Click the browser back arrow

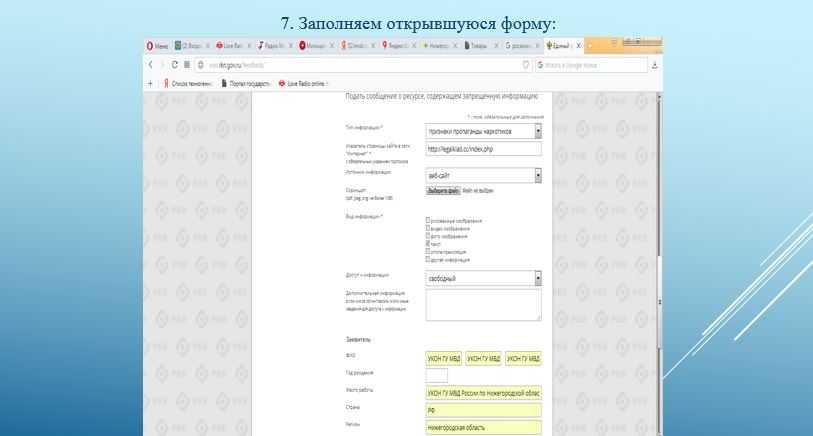pos(151,64)
